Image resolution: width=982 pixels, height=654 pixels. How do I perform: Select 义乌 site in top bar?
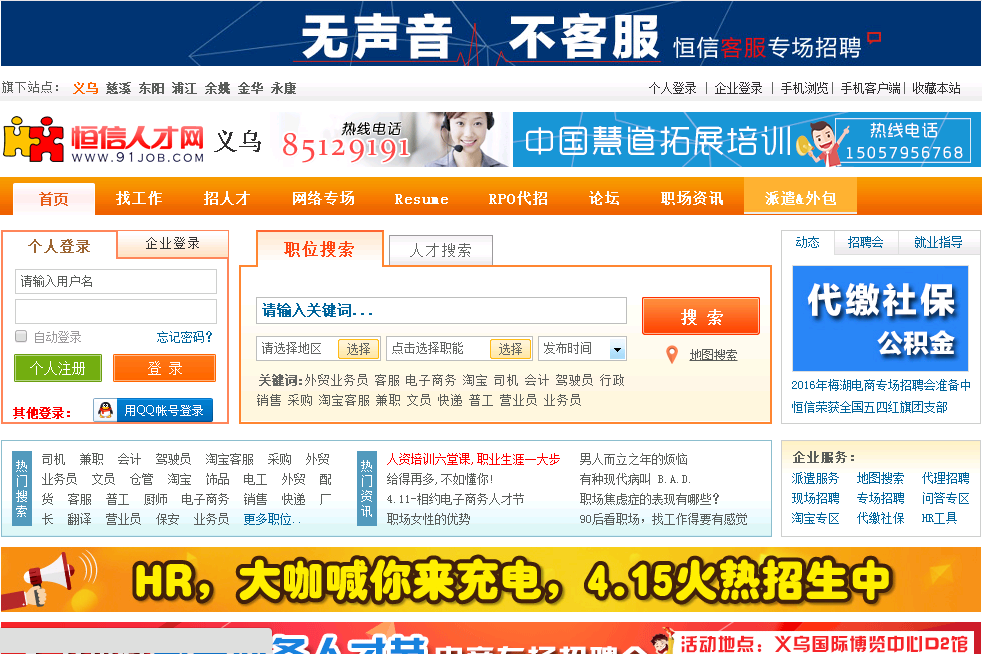[x=85, y=88]
